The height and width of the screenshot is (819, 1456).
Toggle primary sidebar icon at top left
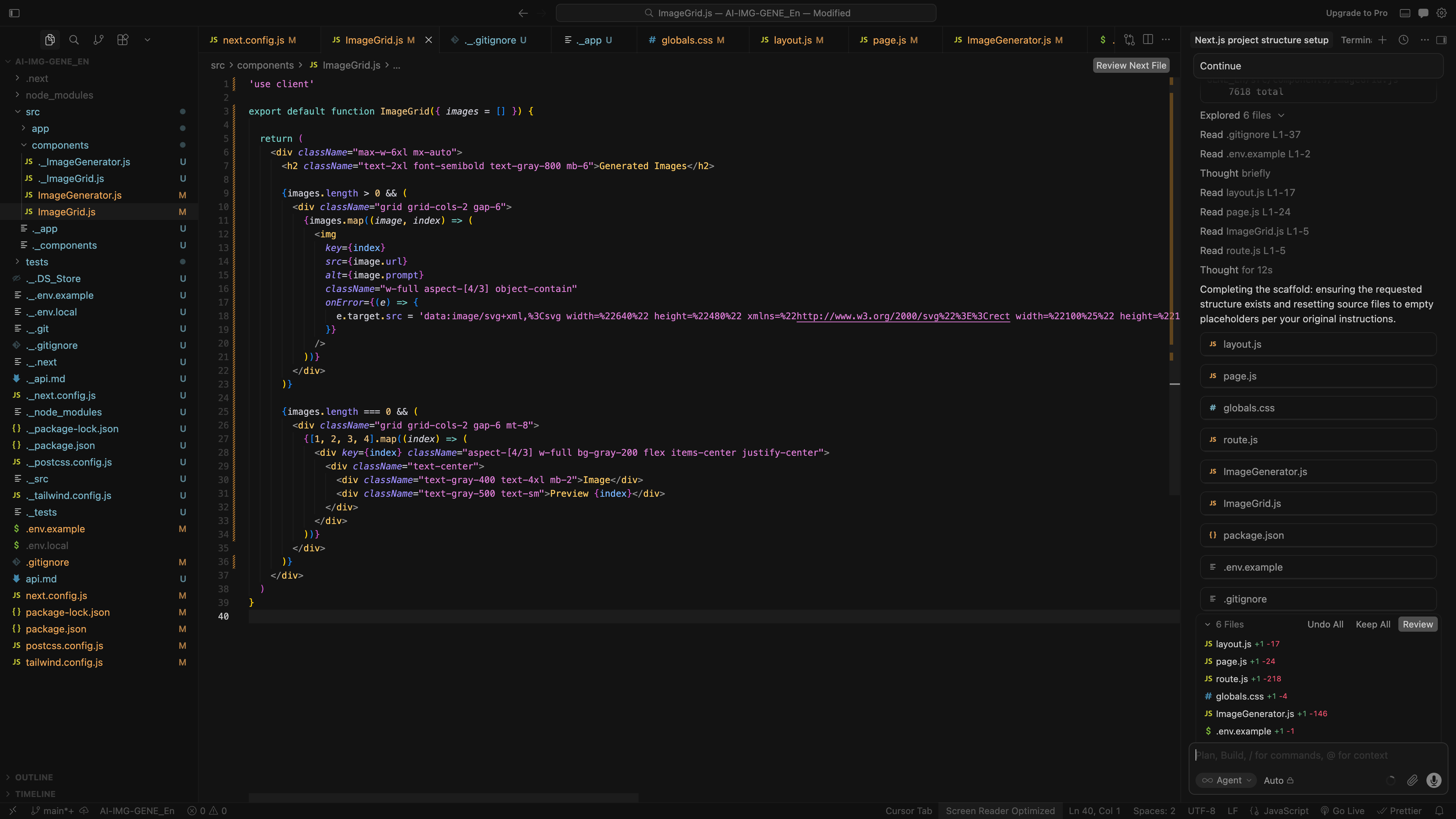(x=15, y=13)
